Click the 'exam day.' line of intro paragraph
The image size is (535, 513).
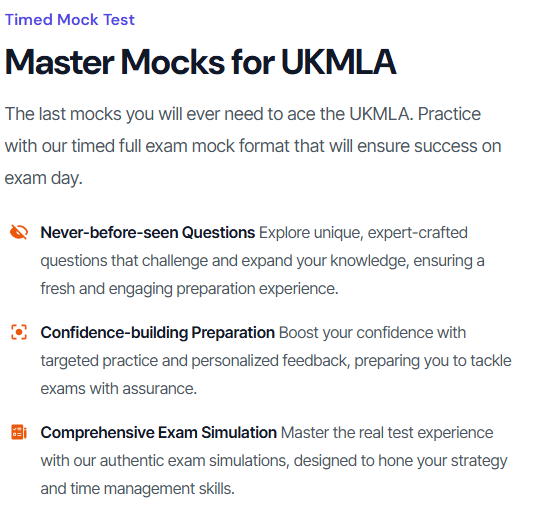pyautogui.click(x=43, y=178)
